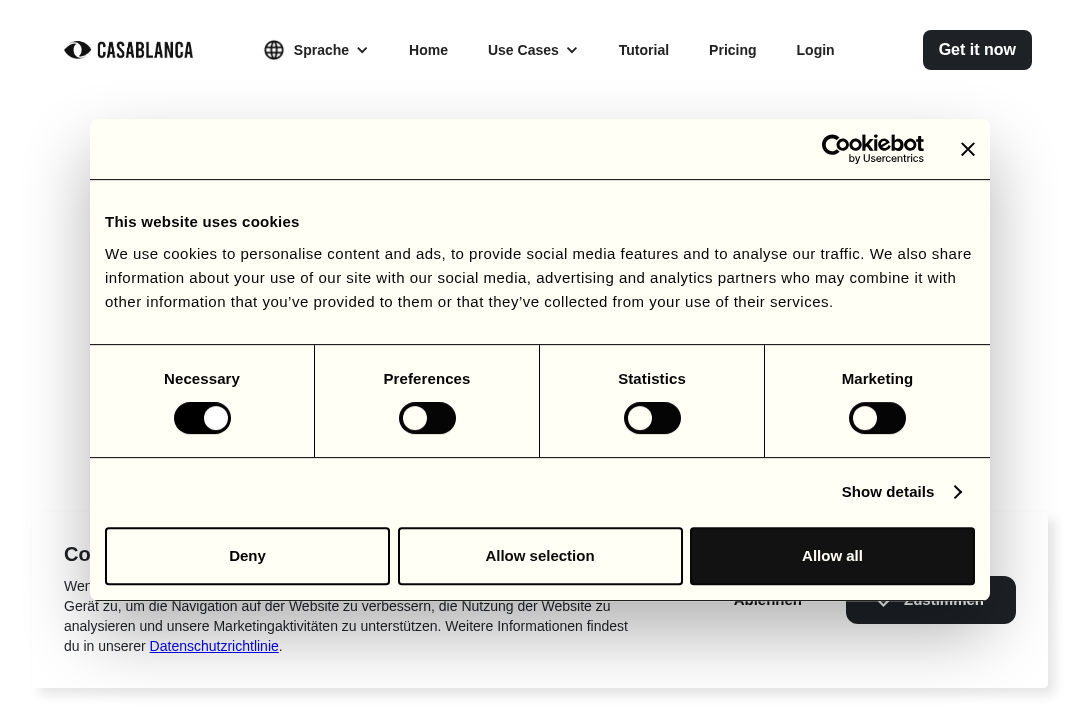This screenshot has height=720, width=1080.
Task: Click the Casablanca eye logo
Action: (78, 50)
